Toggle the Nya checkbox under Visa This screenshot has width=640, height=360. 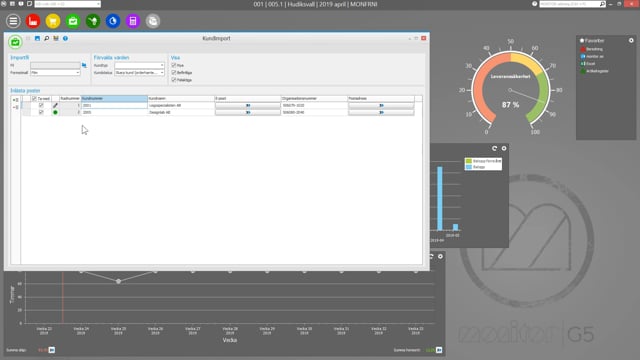coord(173,65)
